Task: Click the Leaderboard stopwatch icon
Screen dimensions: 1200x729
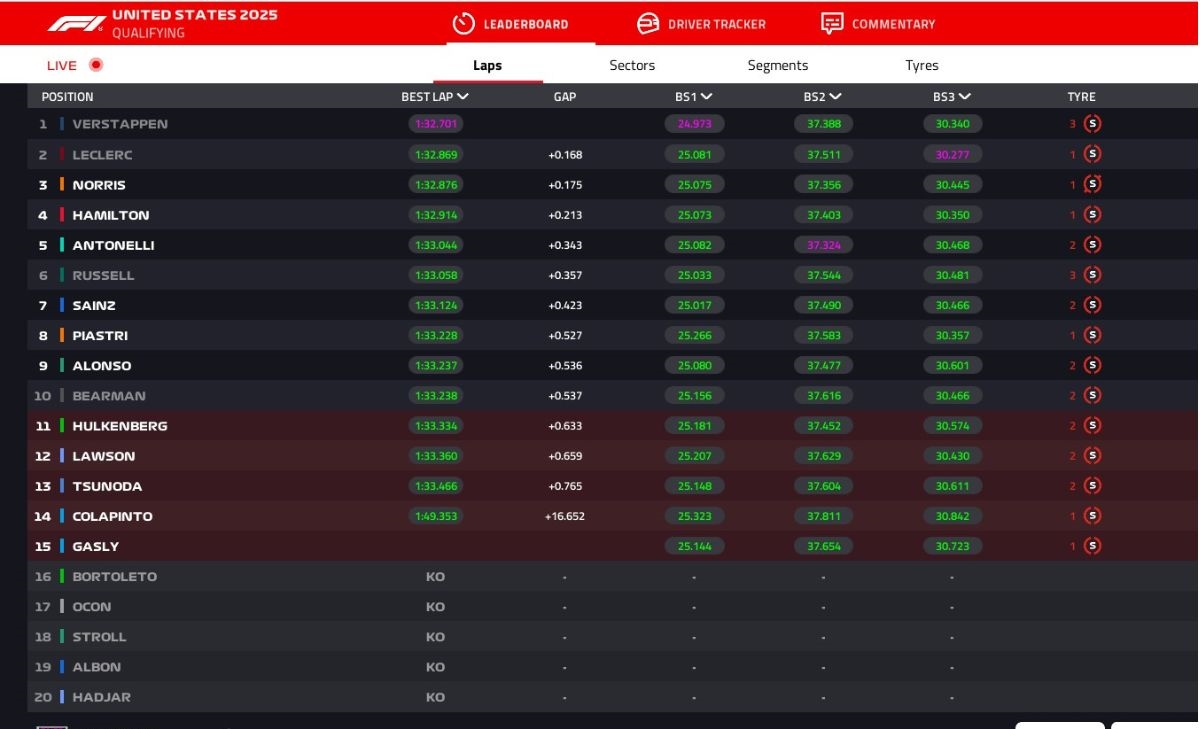Action: 463,24
